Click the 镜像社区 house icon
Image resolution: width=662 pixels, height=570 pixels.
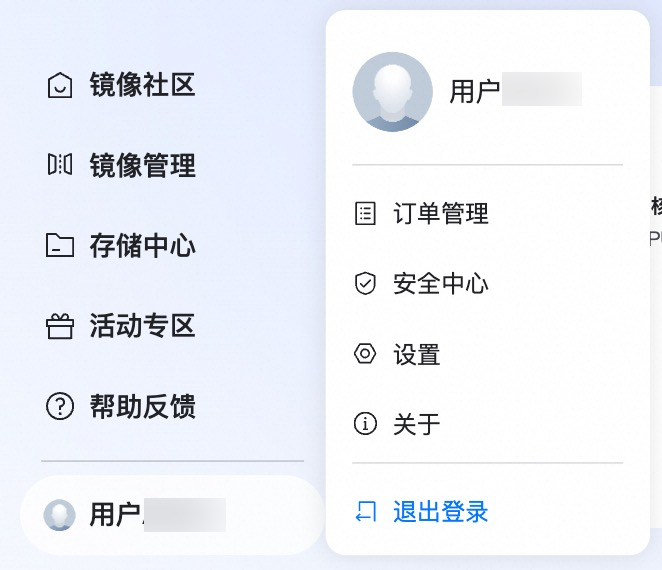tap(60, 85)
